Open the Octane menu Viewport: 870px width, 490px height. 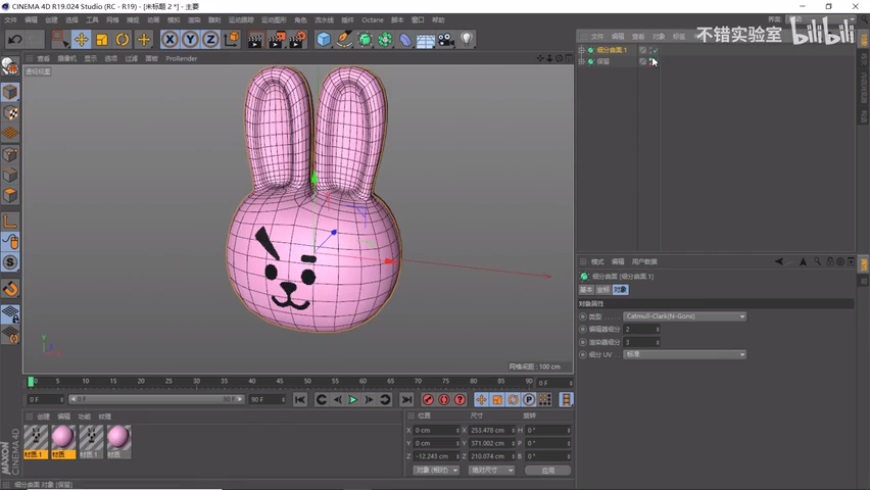click(372, 20)
